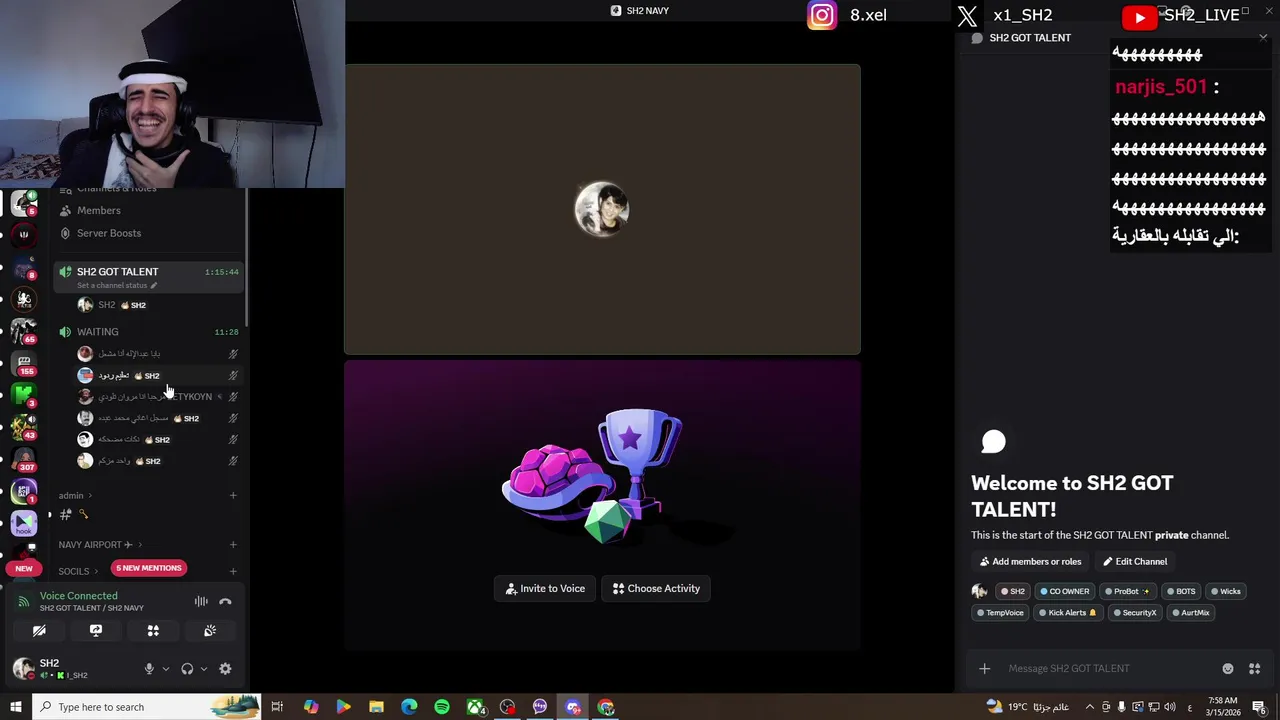Open File Explorer from taskbar
Viewport: 1280px width, 720px height.
pyautogui.click(x=376, y=707)
